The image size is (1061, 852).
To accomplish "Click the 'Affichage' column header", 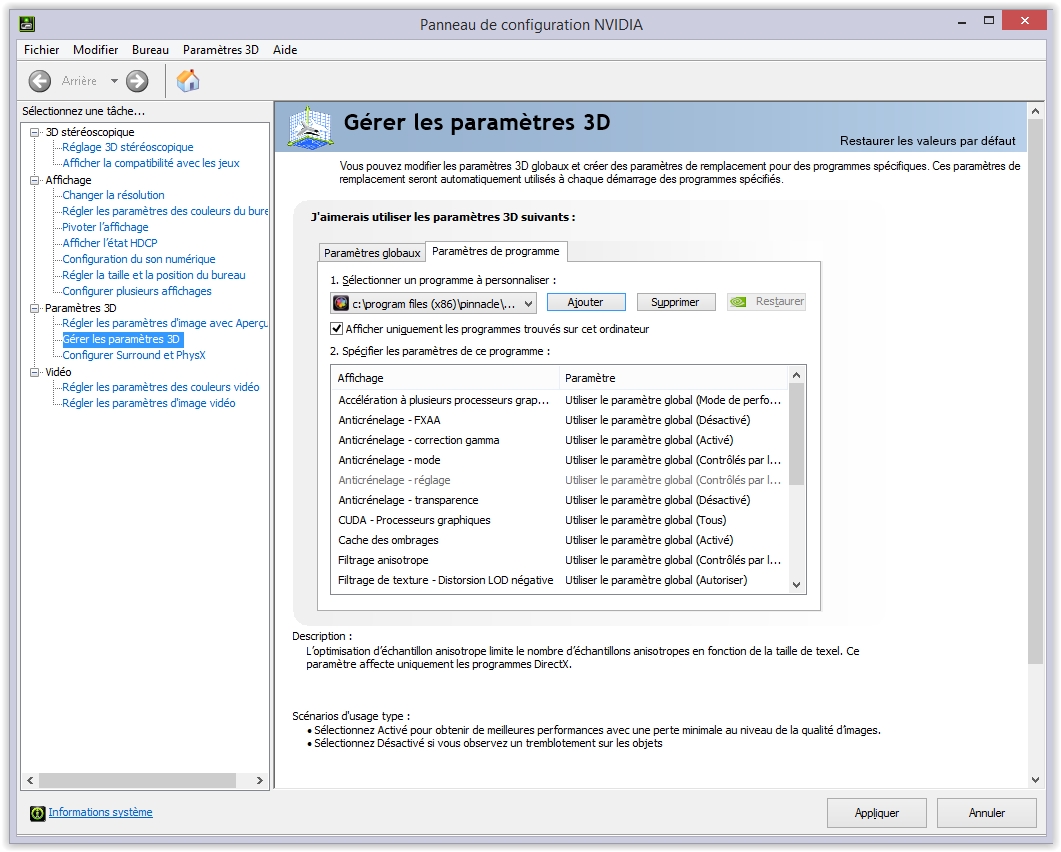I will 446,378.
